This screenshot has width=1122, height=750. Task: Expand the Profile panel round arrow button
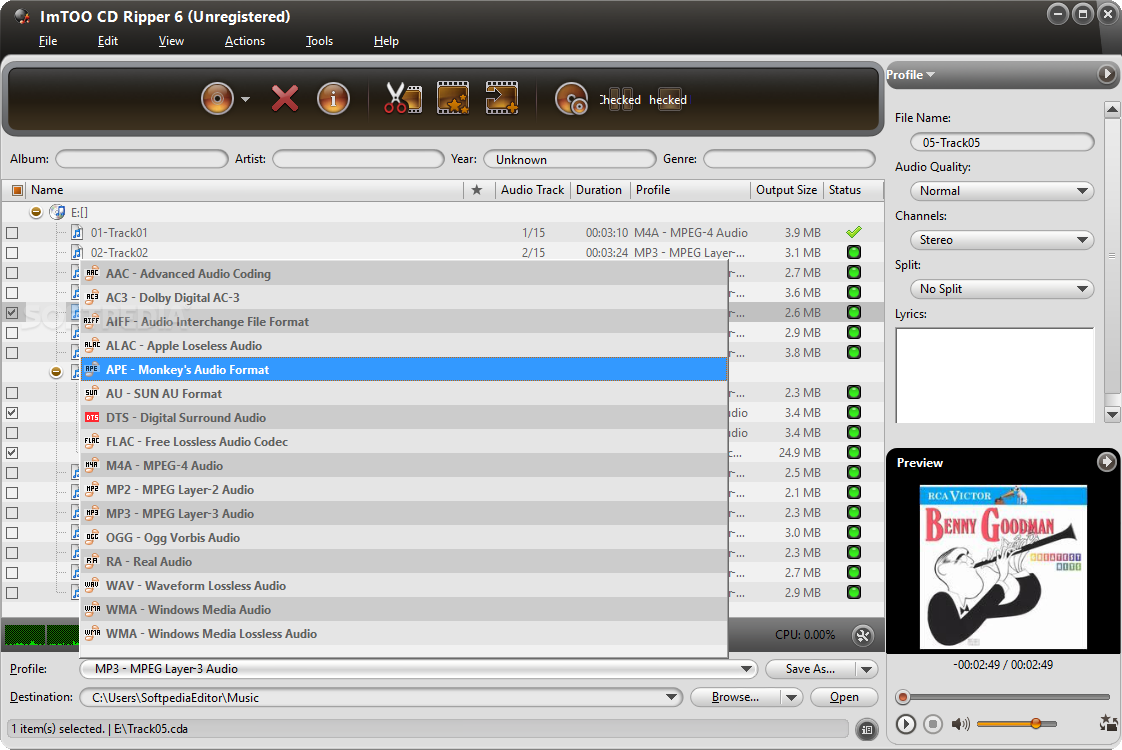(1106, 74)
